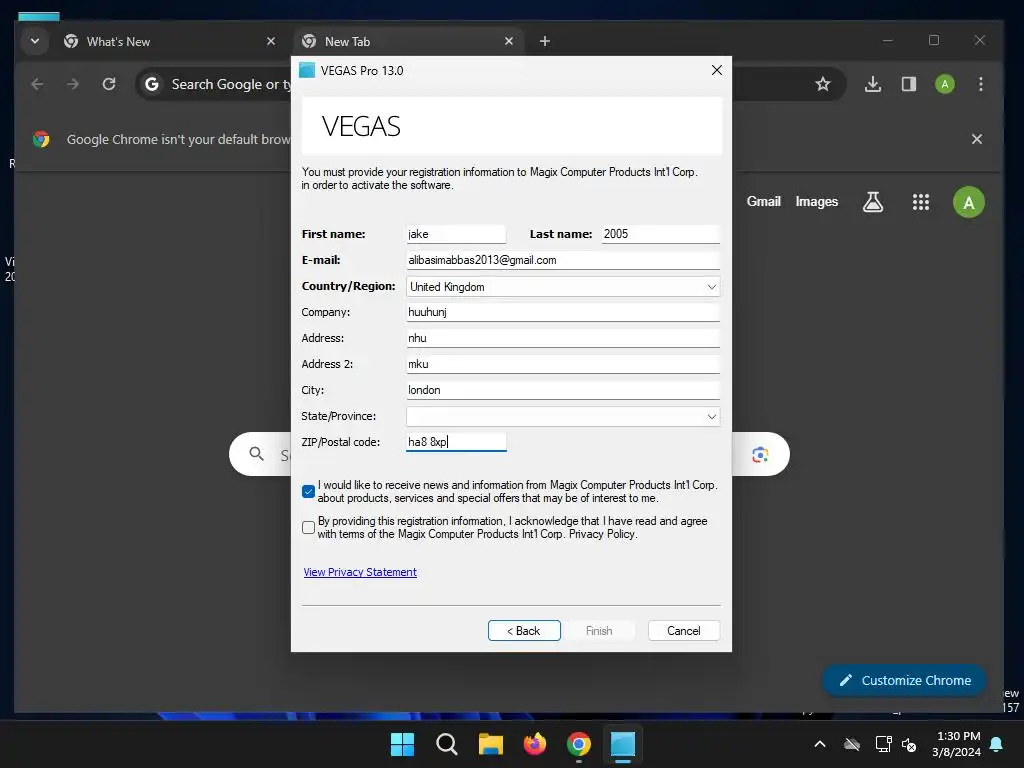The image size is (1024, 768).
Task: Open the Chrome downloads icon
Action: point(872,84)
